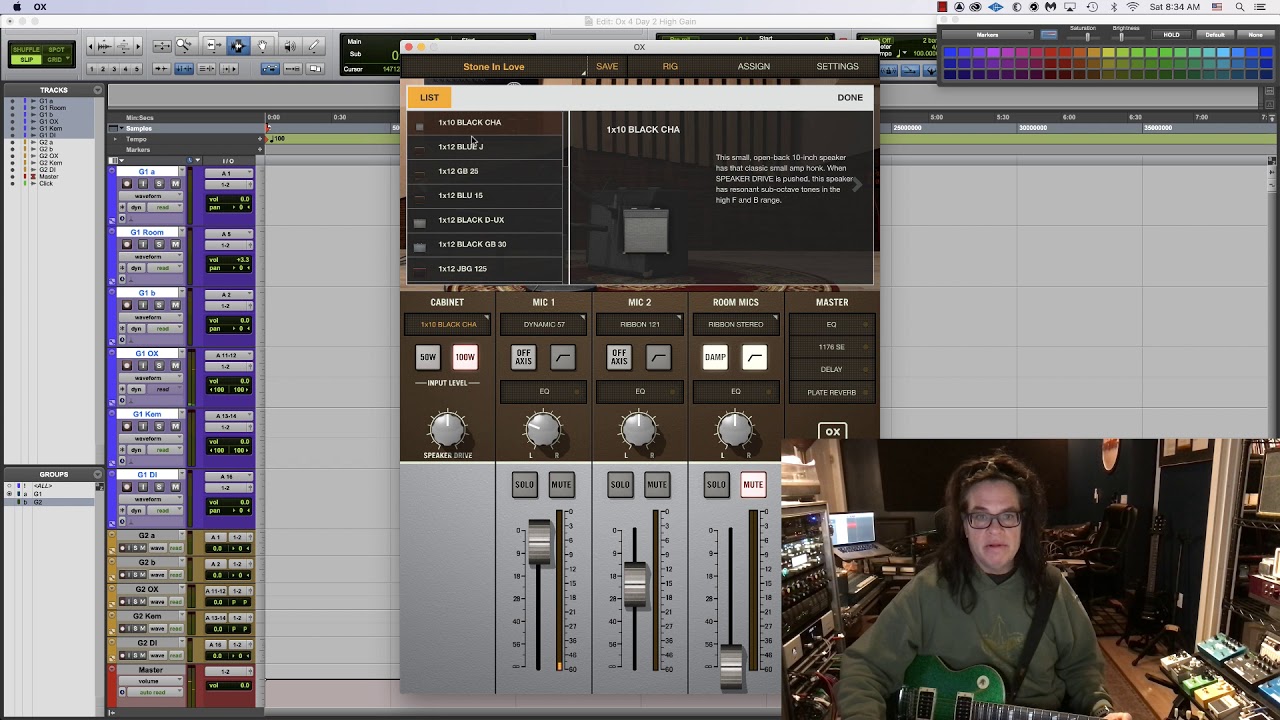Record-enable the G1 a track

[127, 184]
